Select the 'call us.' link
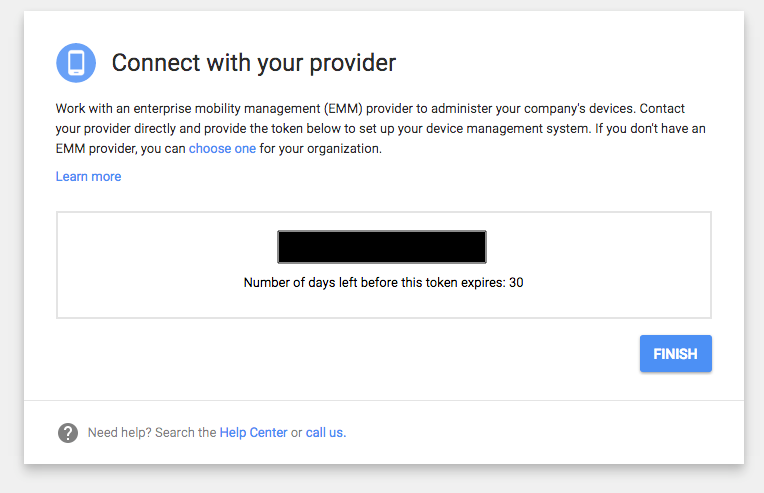This screenshot has height=493, width=764. (326, 433)
